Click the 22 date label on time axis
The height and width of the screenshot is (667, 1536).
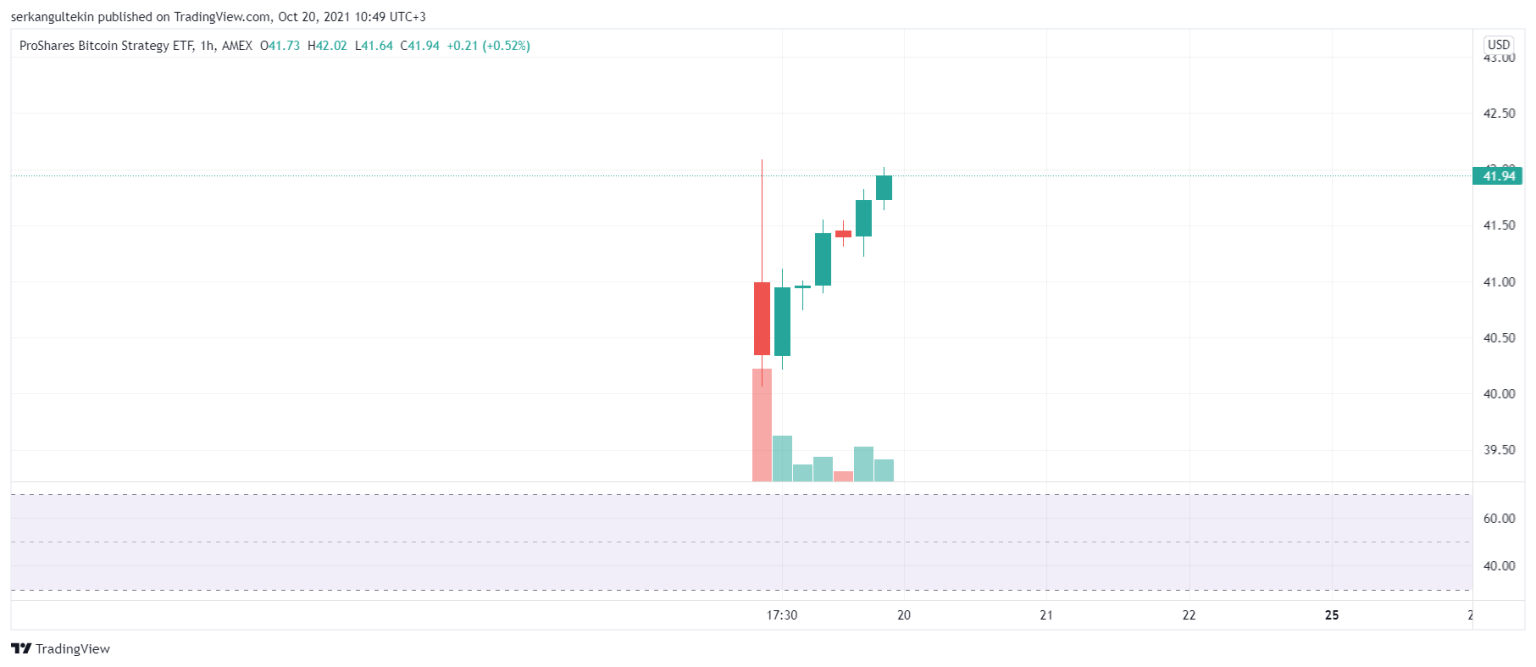pos(1189,615)
